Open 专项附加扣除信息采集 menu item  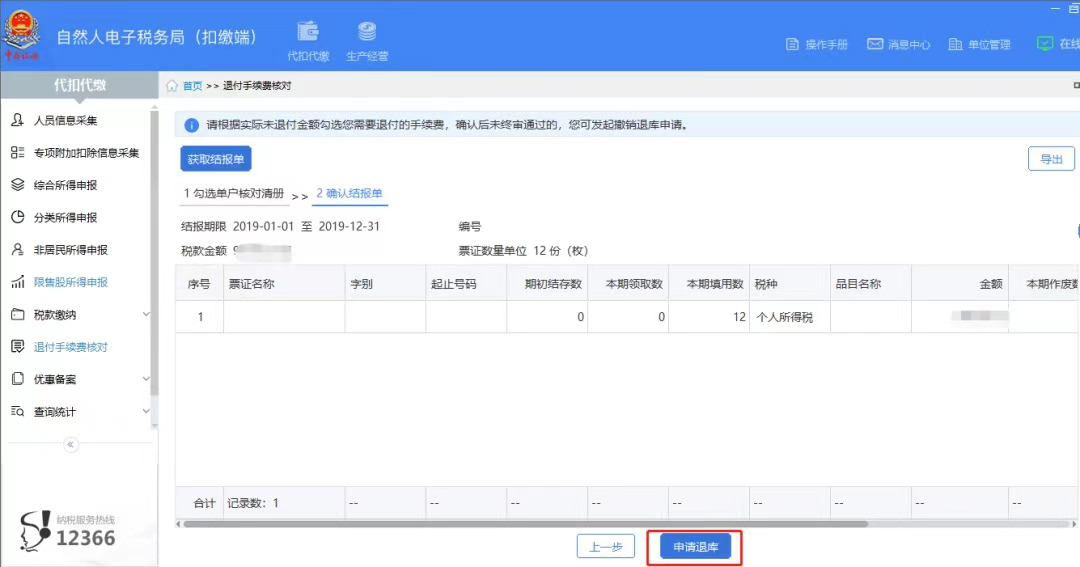pos(86,153)
